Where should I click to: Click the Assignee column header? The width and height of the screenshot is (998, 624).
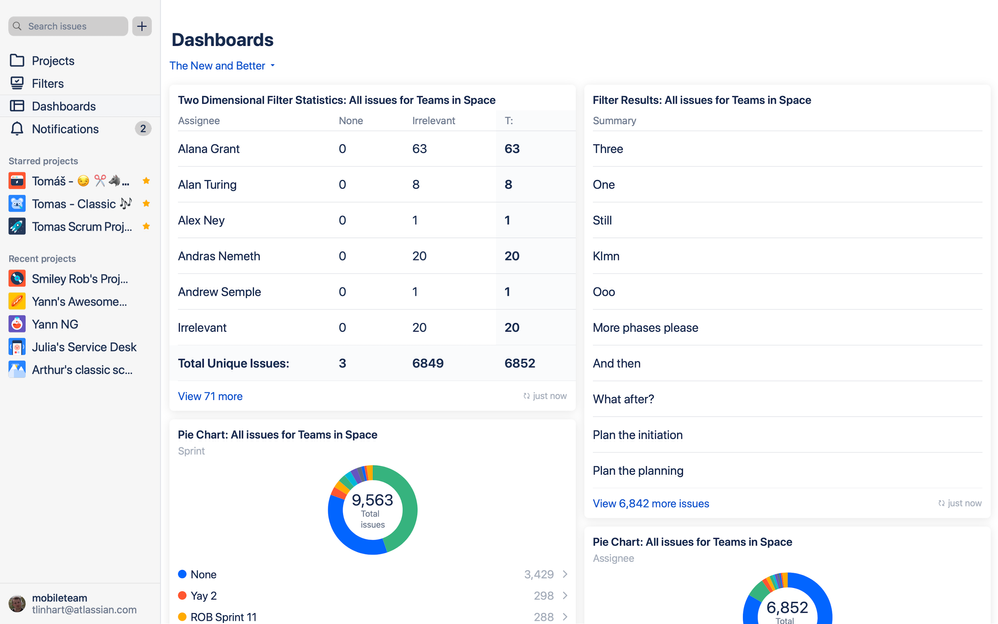[x=199, y=120]
